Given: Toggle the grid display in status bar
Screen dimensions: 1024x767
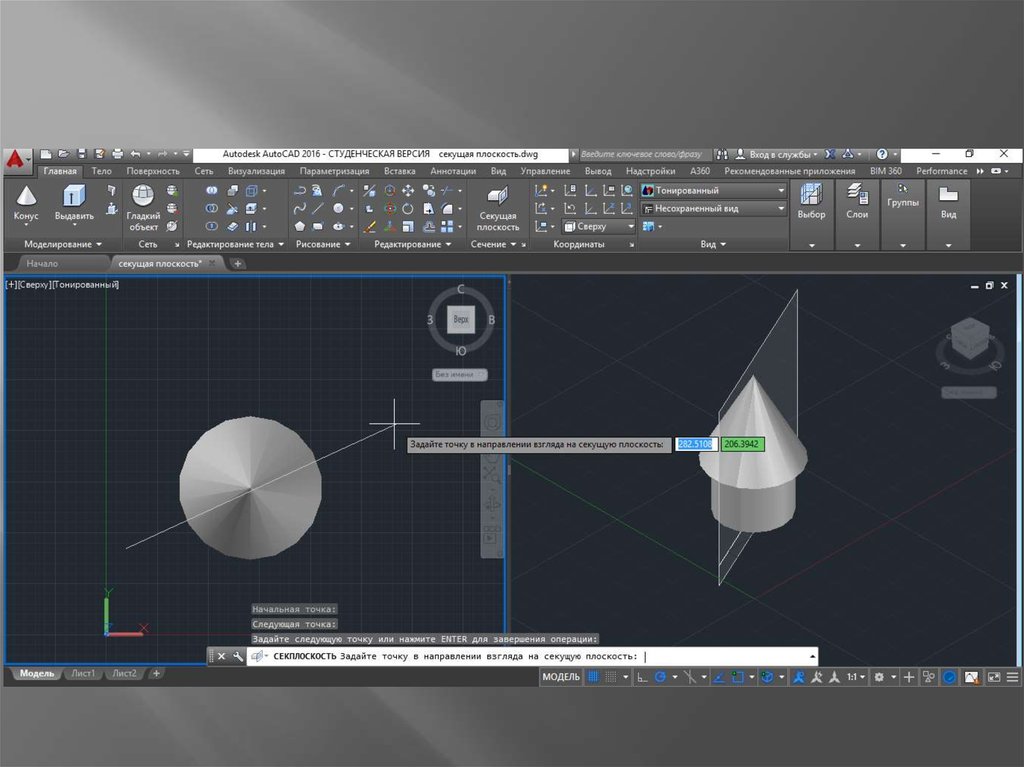Looking at the screenshot, I should coord(593,677).
